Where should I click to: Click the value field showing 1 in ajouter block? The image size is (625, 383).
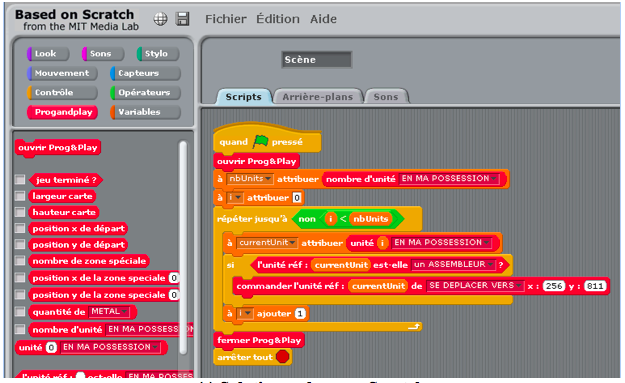pos(300,314)
